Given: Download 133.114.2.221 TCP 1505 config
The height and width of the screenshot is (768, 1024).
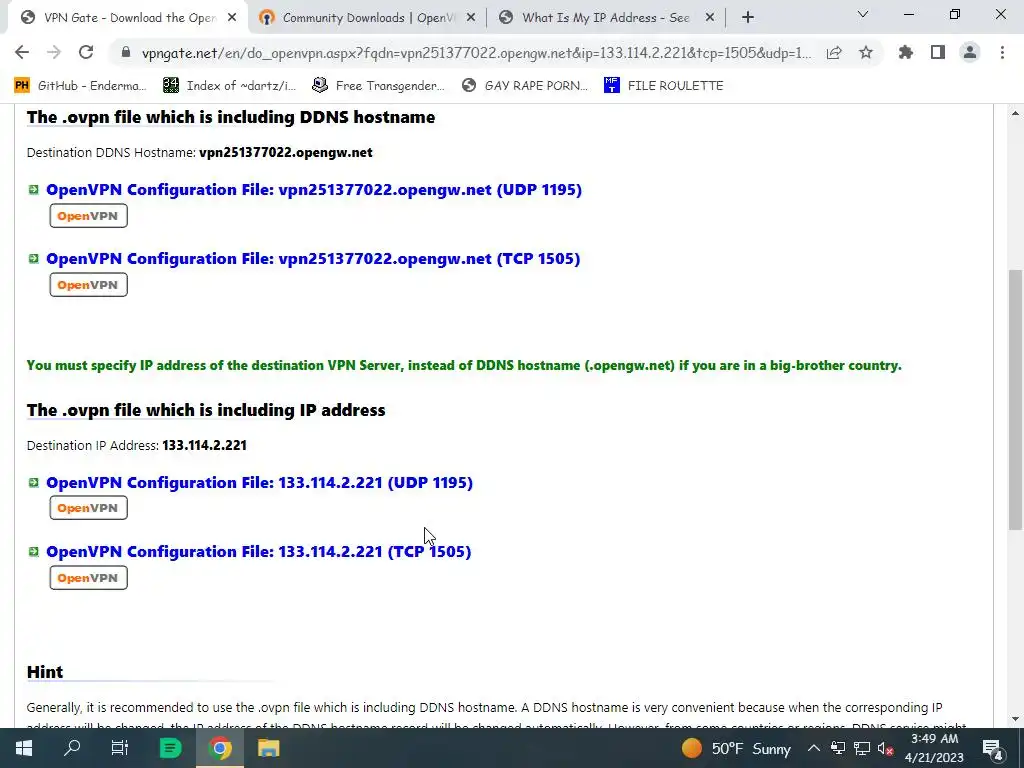Looking at the screenshot, I should (x=259, y=552).
